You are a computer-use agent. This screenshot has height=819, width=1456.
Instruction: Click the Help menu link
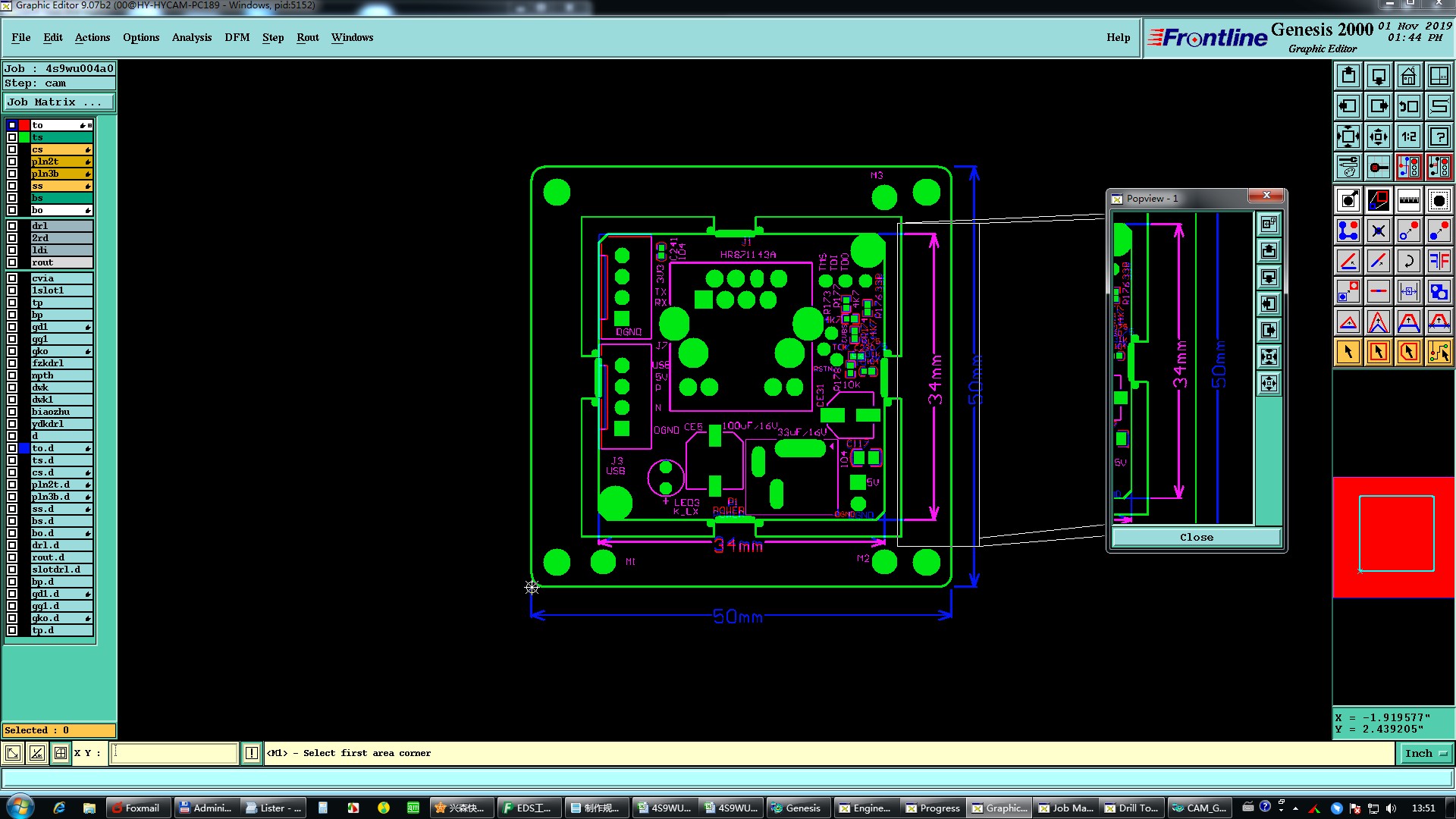1118,37
